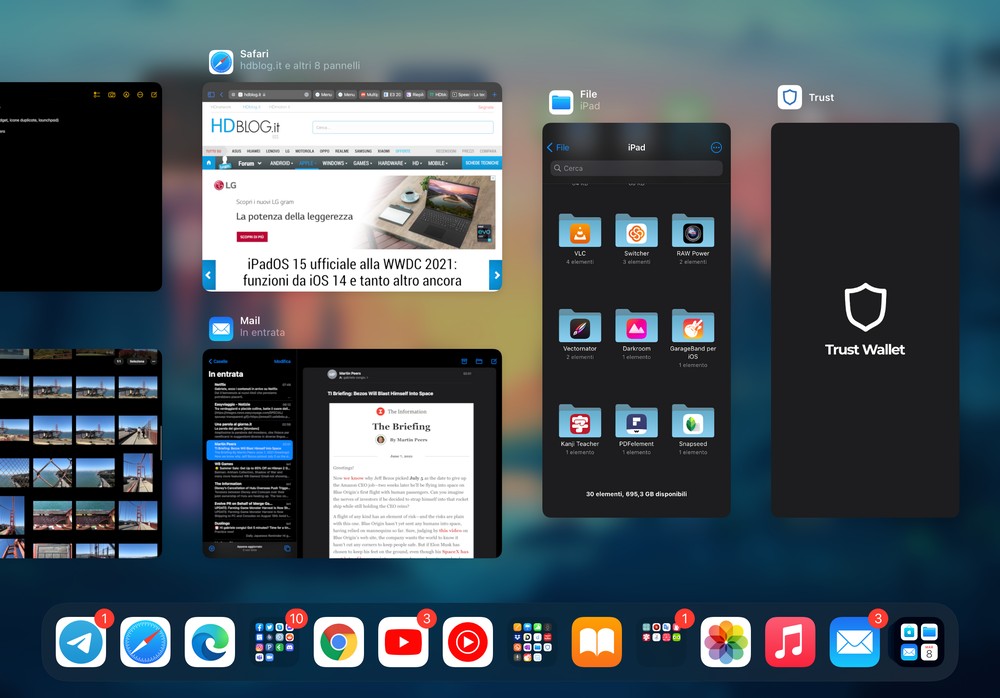Open the PDFelement folder in Files
The height and width of the screenshot is (698, 1000).
[636, 429]
